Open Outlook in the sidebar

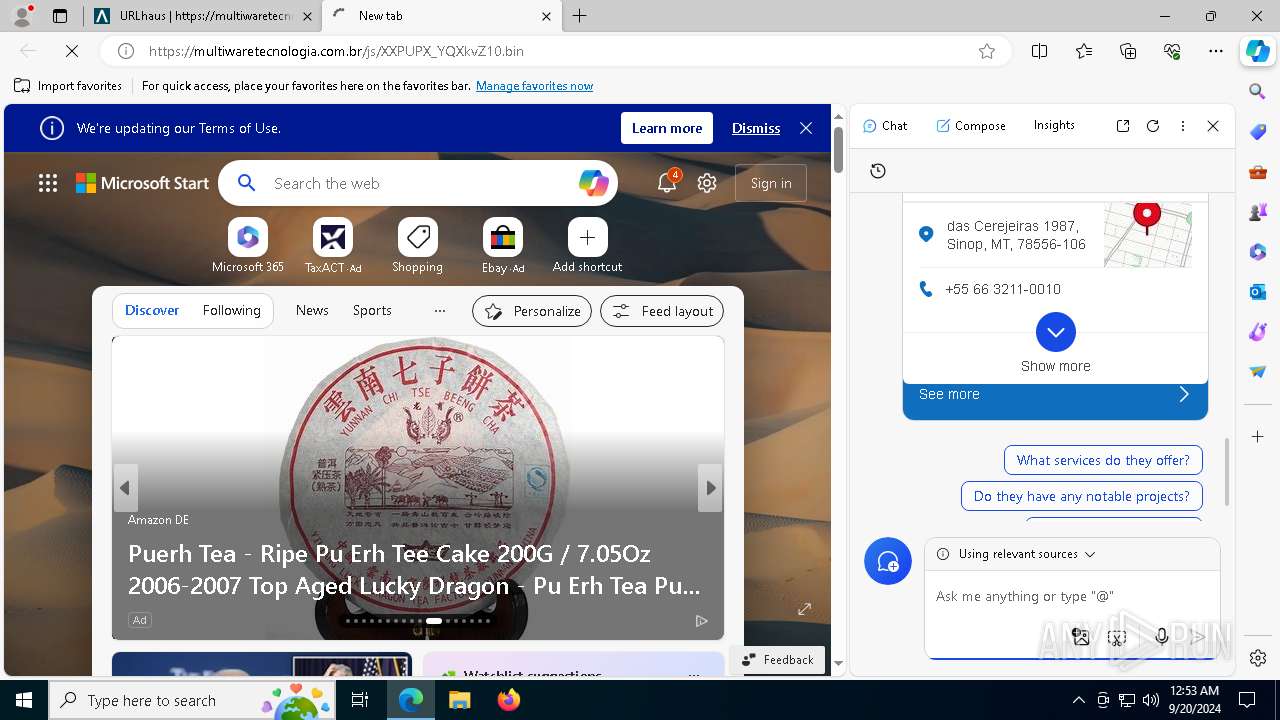1258,292
